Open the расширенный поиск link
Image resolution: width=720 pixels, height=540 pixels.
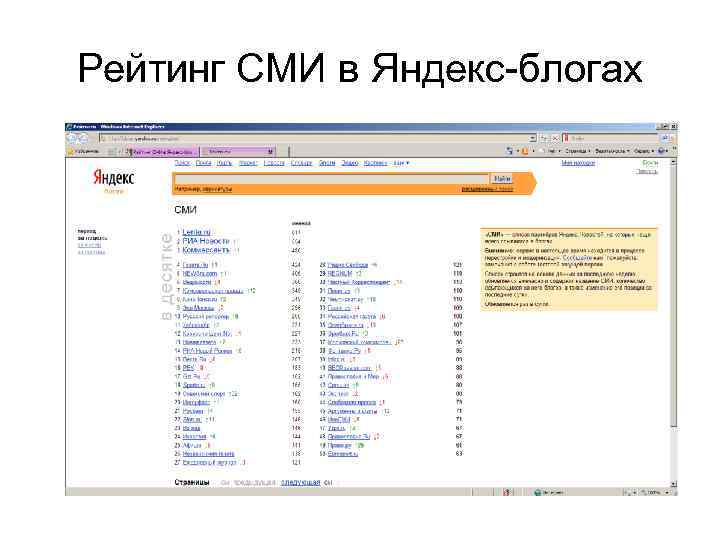point(487,189)
